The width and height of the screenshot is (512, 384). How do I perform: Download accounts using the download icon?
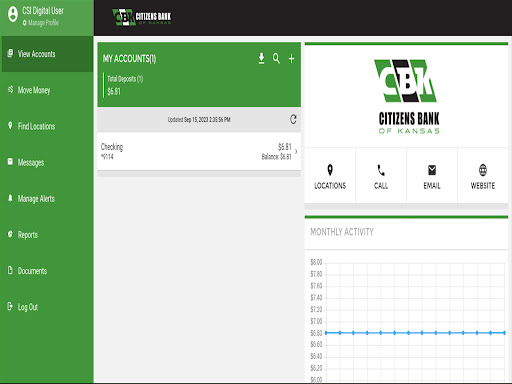pos(262,58)
